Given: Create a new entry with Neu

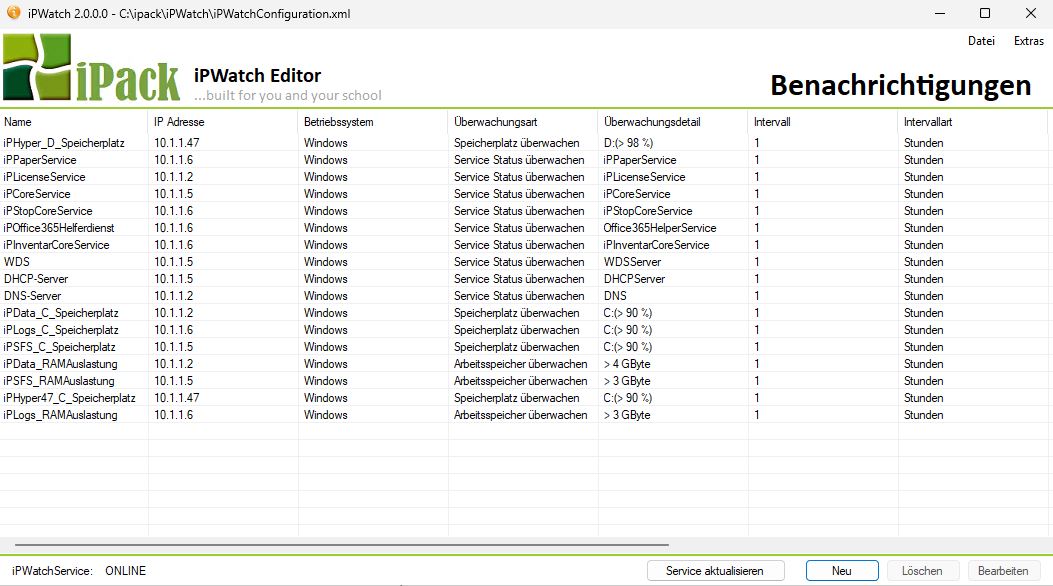Looking at the screenshot, I should pos(841,571).
